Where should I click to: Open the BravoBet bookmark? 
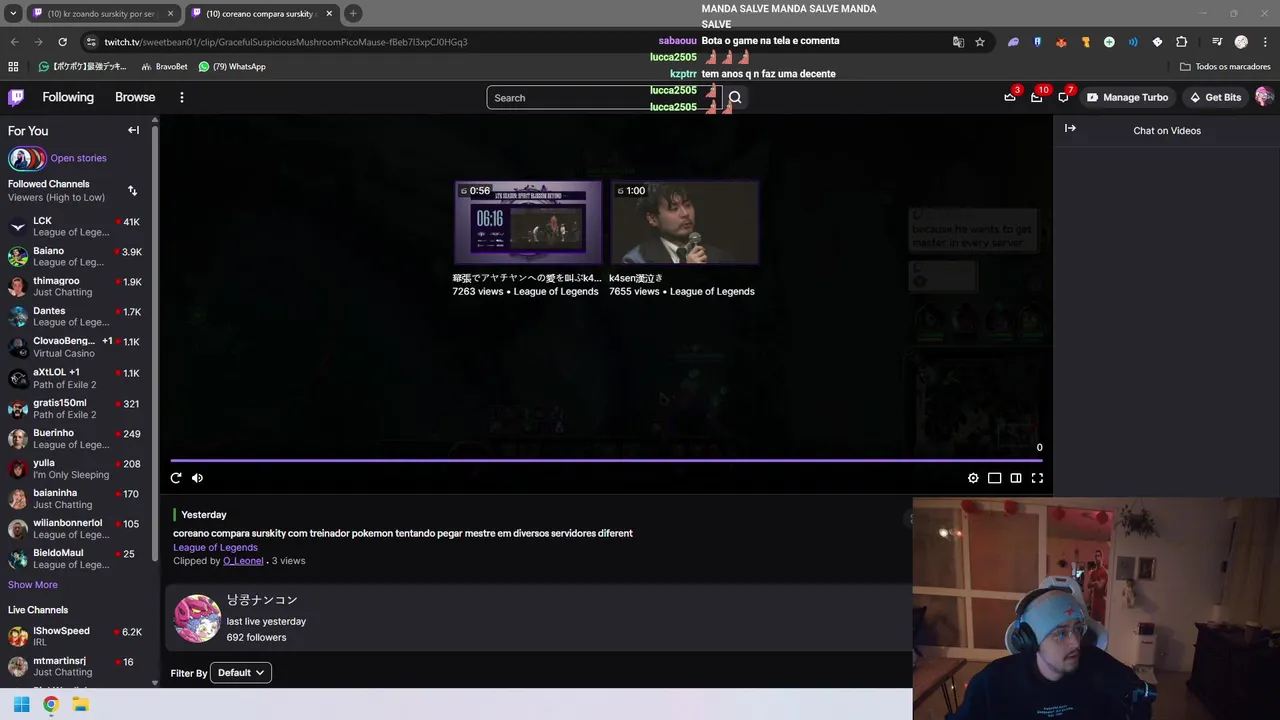pos(164,66)
